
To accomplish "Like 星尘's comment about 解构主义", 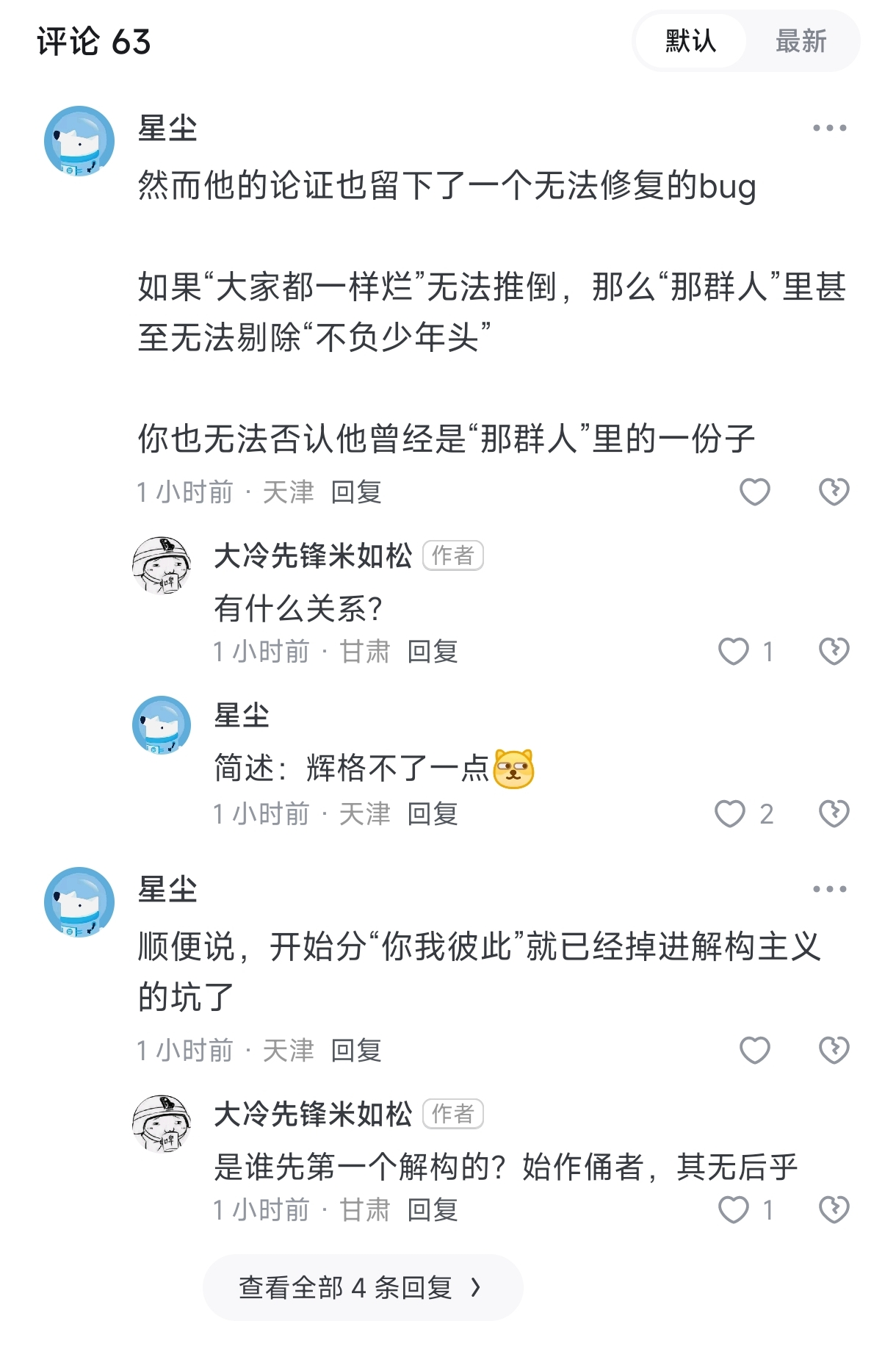I will tap(754, 1050).
